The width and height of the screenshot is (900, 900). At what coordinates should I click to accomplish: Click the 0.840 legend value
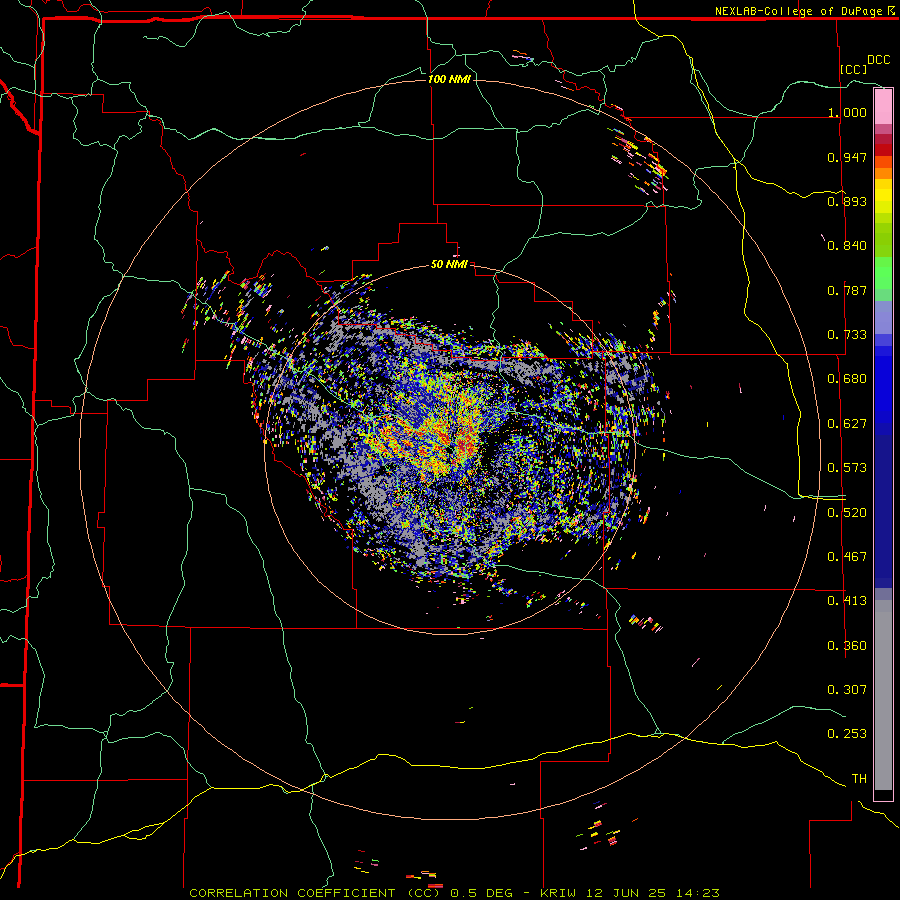847,246
